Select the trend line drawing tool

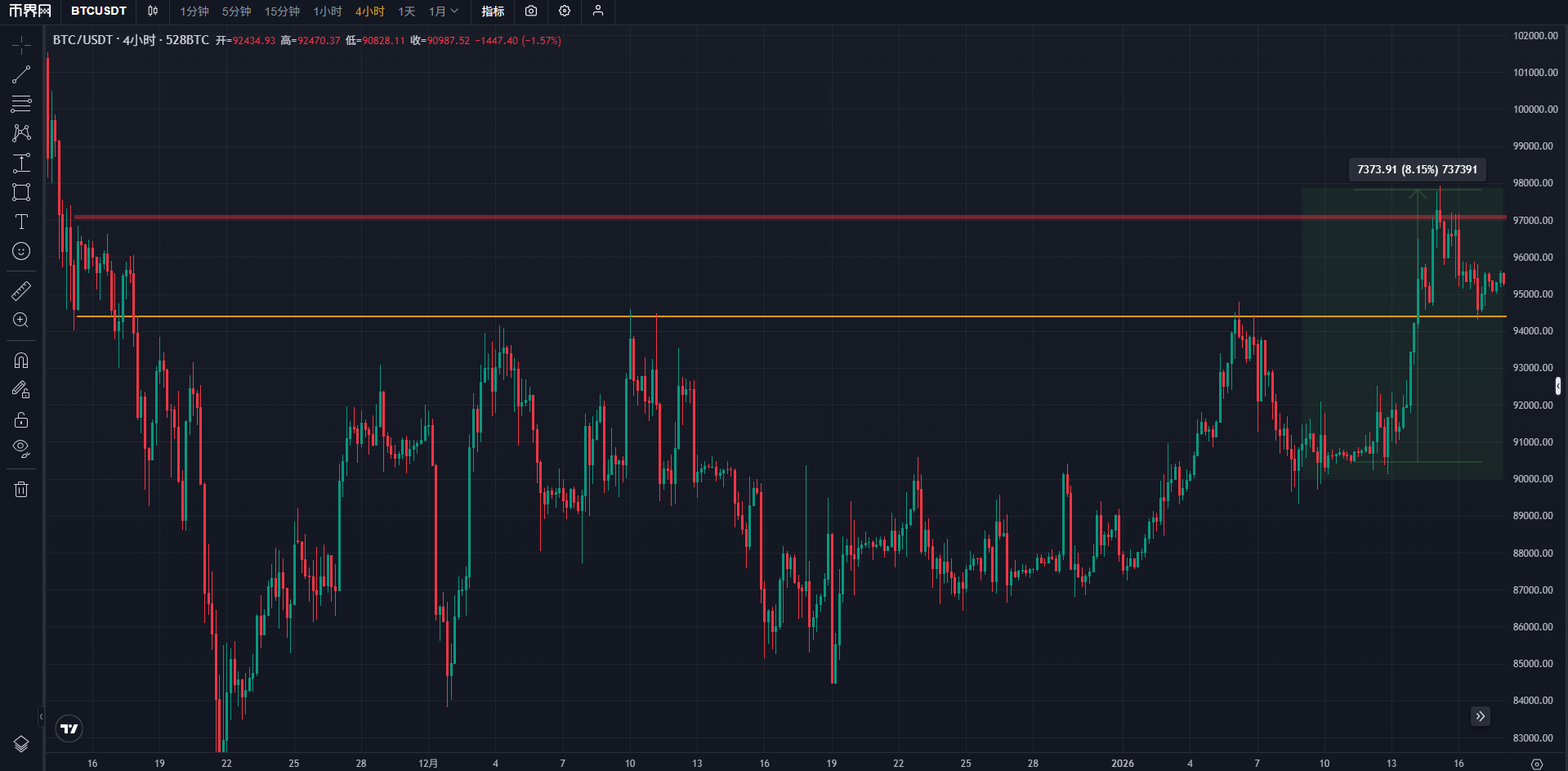point(21,74)
